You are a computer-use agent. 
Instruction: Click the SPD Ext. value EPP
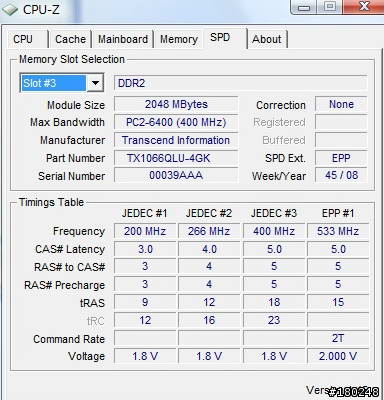(x=341, y=158)
